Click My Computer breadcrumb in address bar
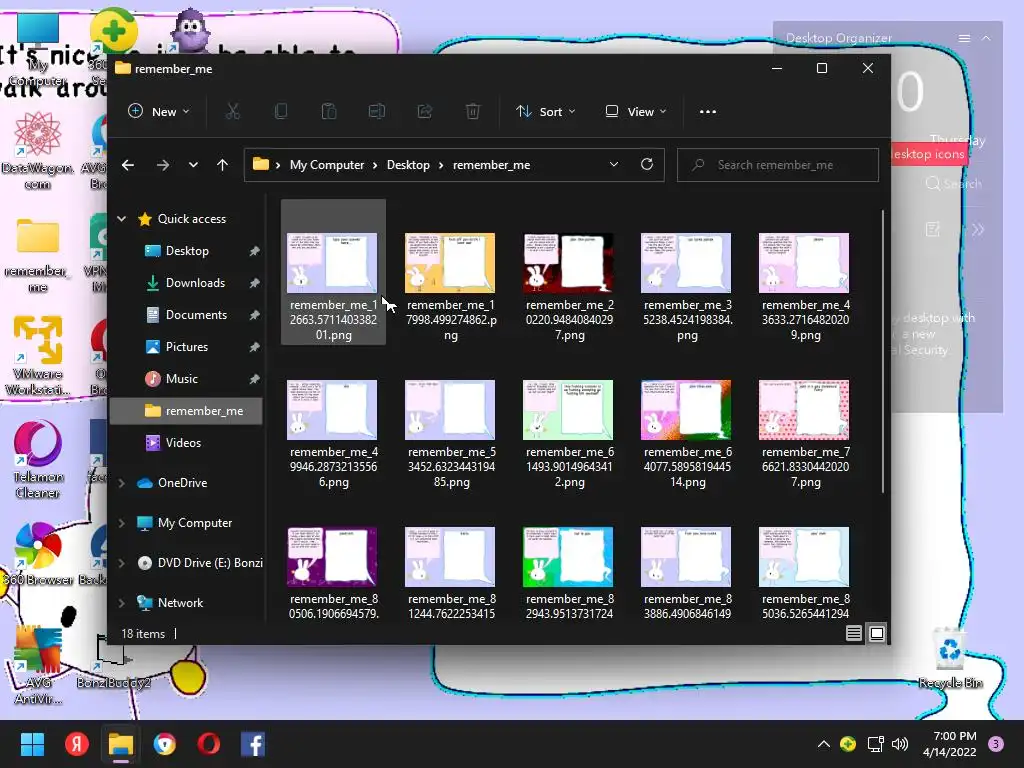 pos(327,165)
